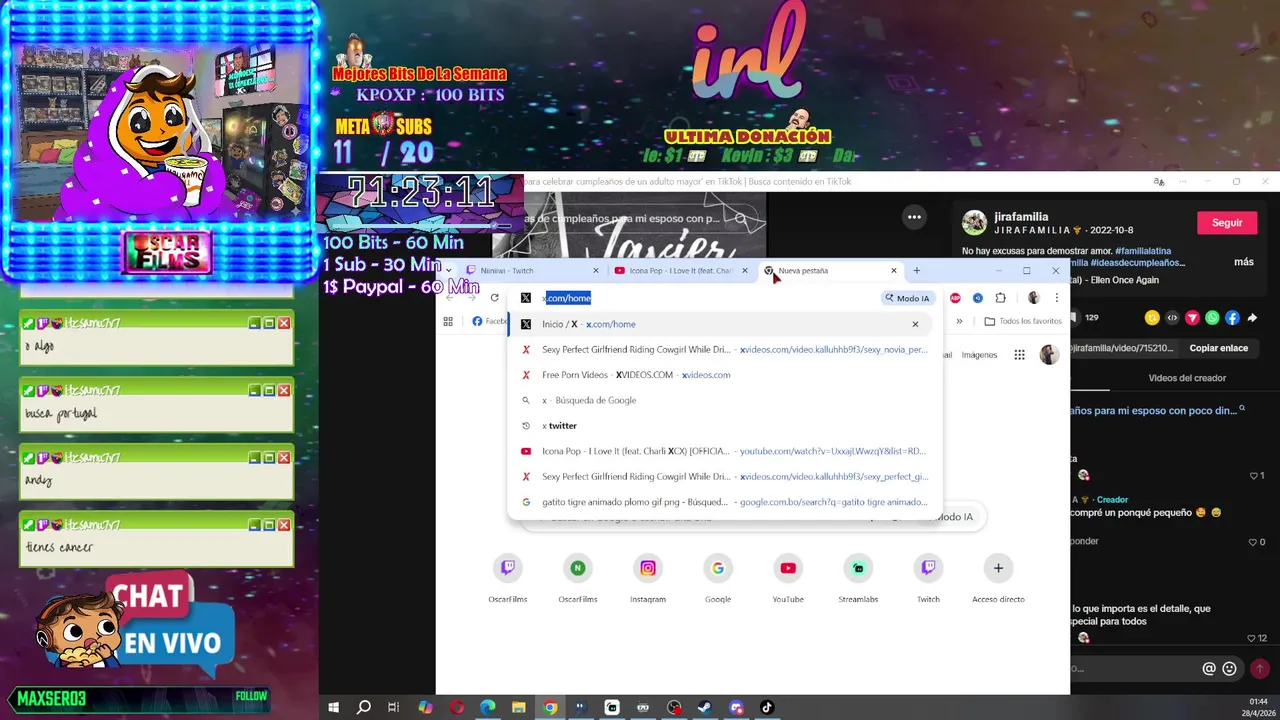Open the OscarFilms Twitch shortcut
Image resolution: width=1280 pixels, height=720 pixels.
click(508, 578)
